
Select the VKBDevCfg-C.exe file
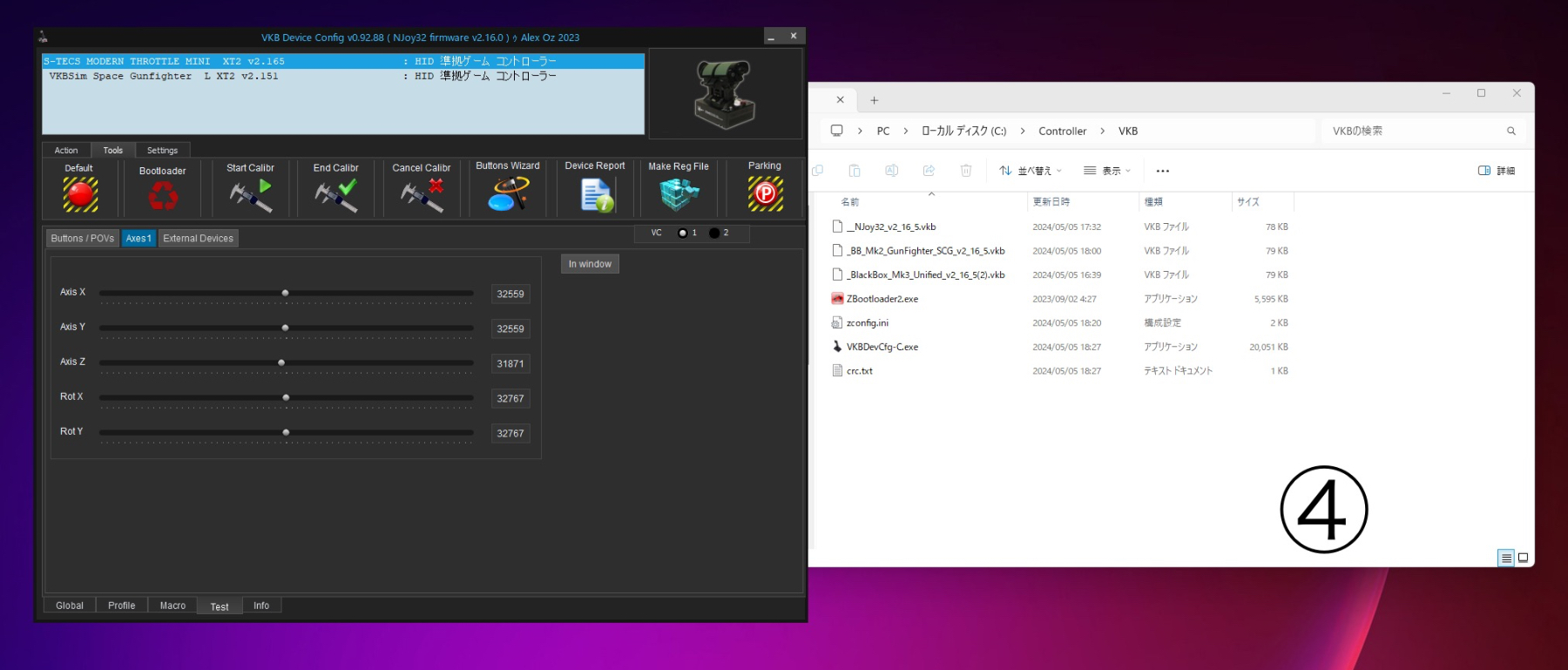pos(882,347)
